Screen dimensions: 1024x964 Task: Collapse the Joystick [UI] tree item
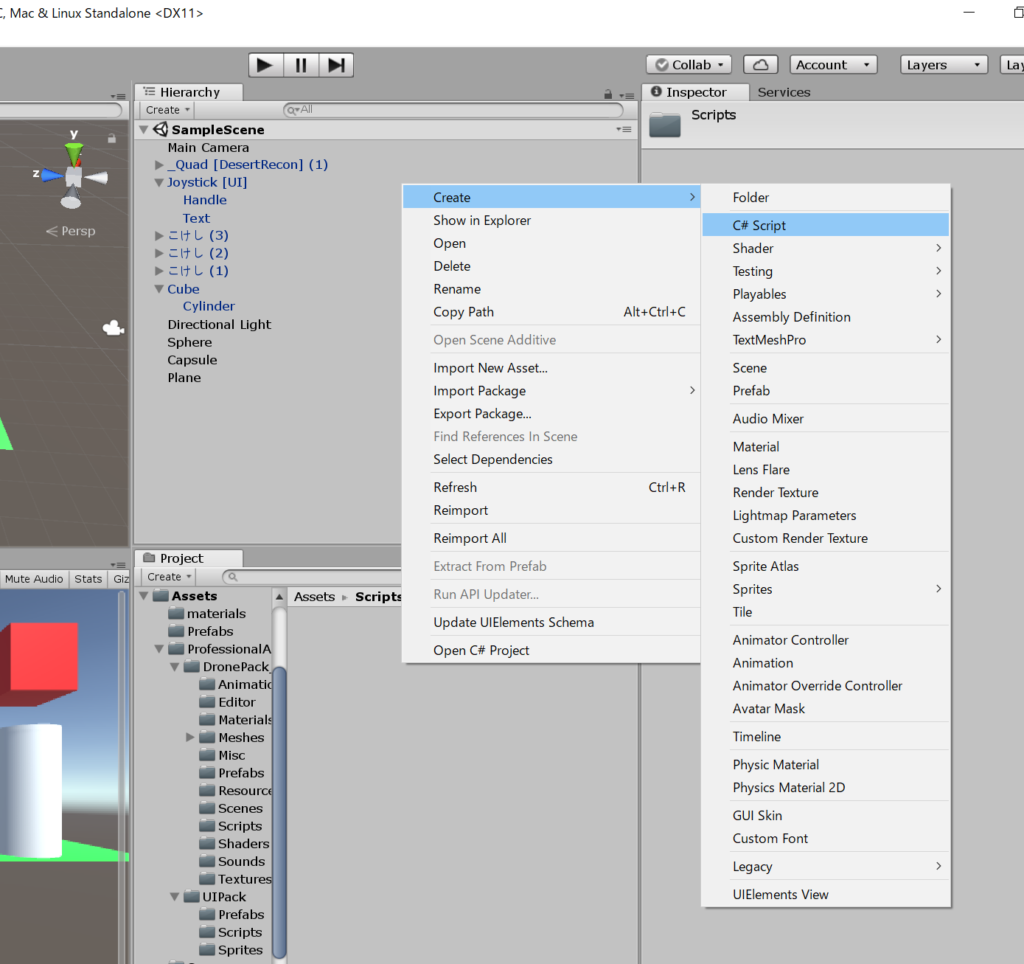[x=159, y=183]
